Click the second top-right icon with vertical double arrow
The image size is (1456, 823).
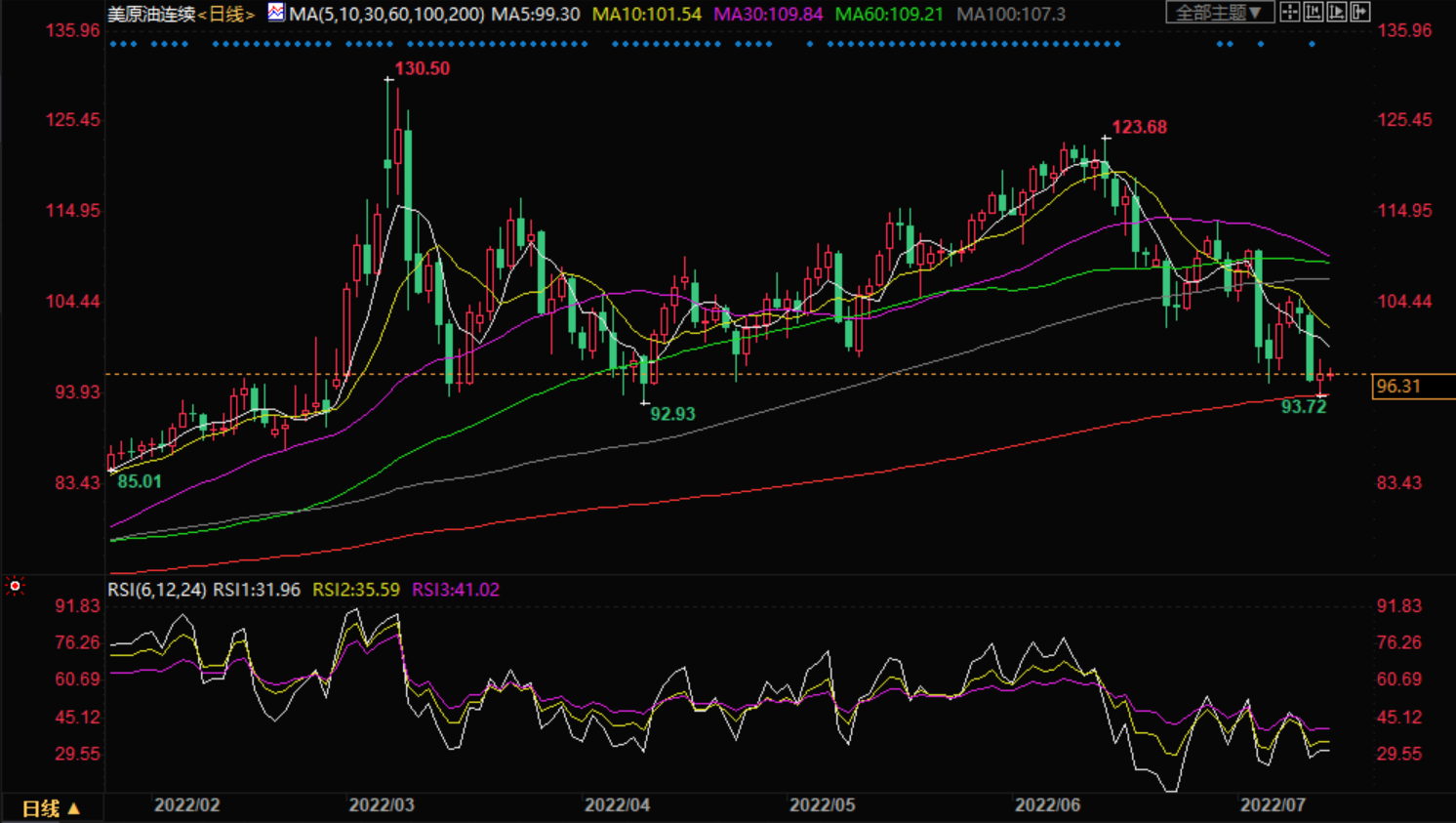[x=1314, y=13]
